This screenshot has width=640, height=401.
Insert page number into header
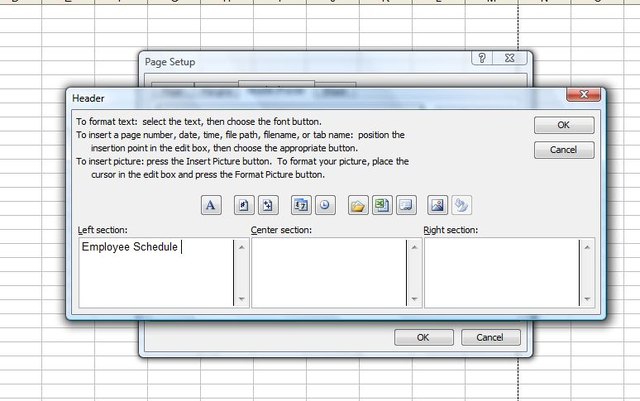[x=244, y=205]
